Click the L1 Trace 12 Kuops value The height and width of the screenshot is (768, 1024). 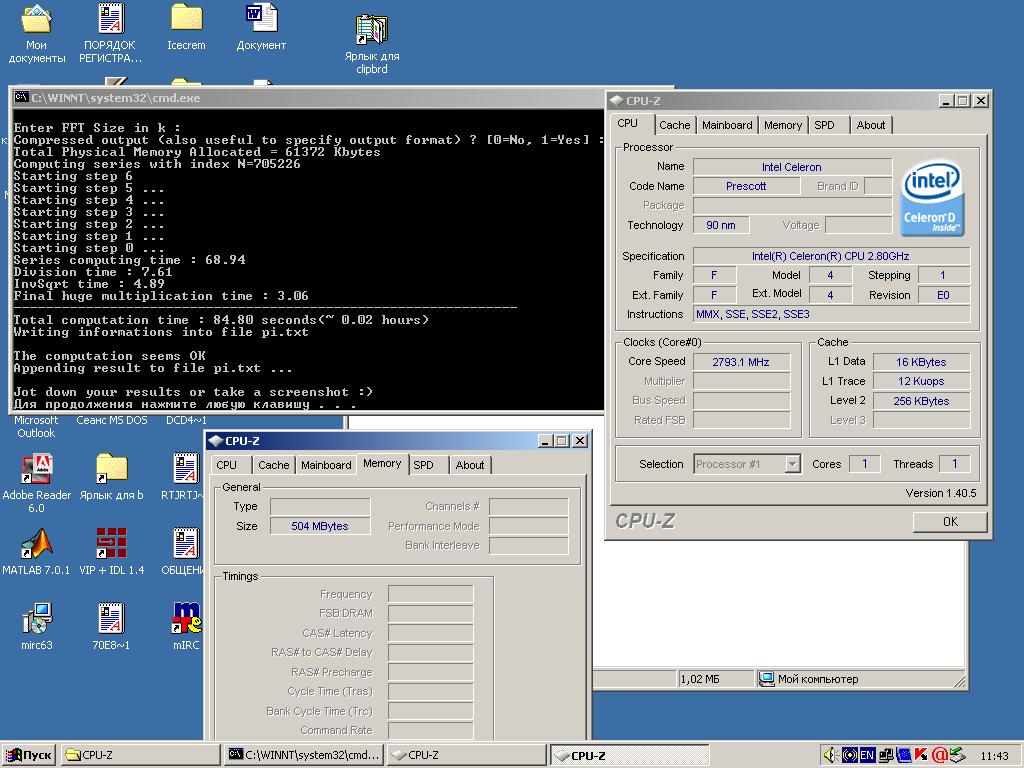[x=921, y=381]
